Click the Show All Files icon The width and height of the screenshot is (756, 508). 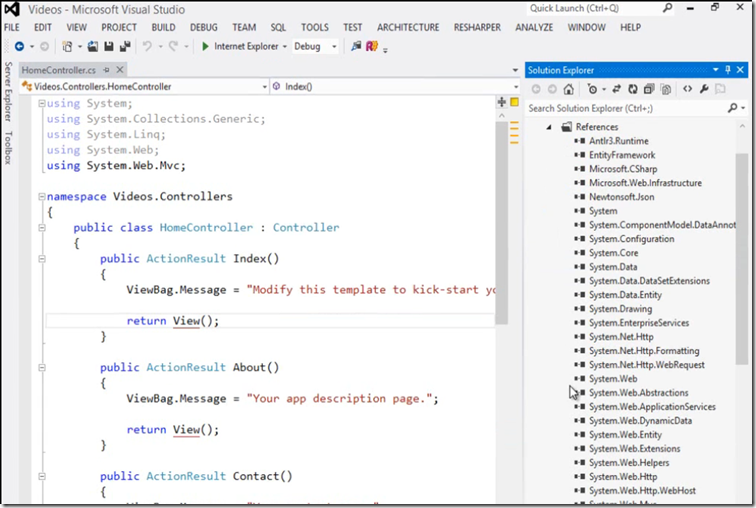tap(666, 89)
